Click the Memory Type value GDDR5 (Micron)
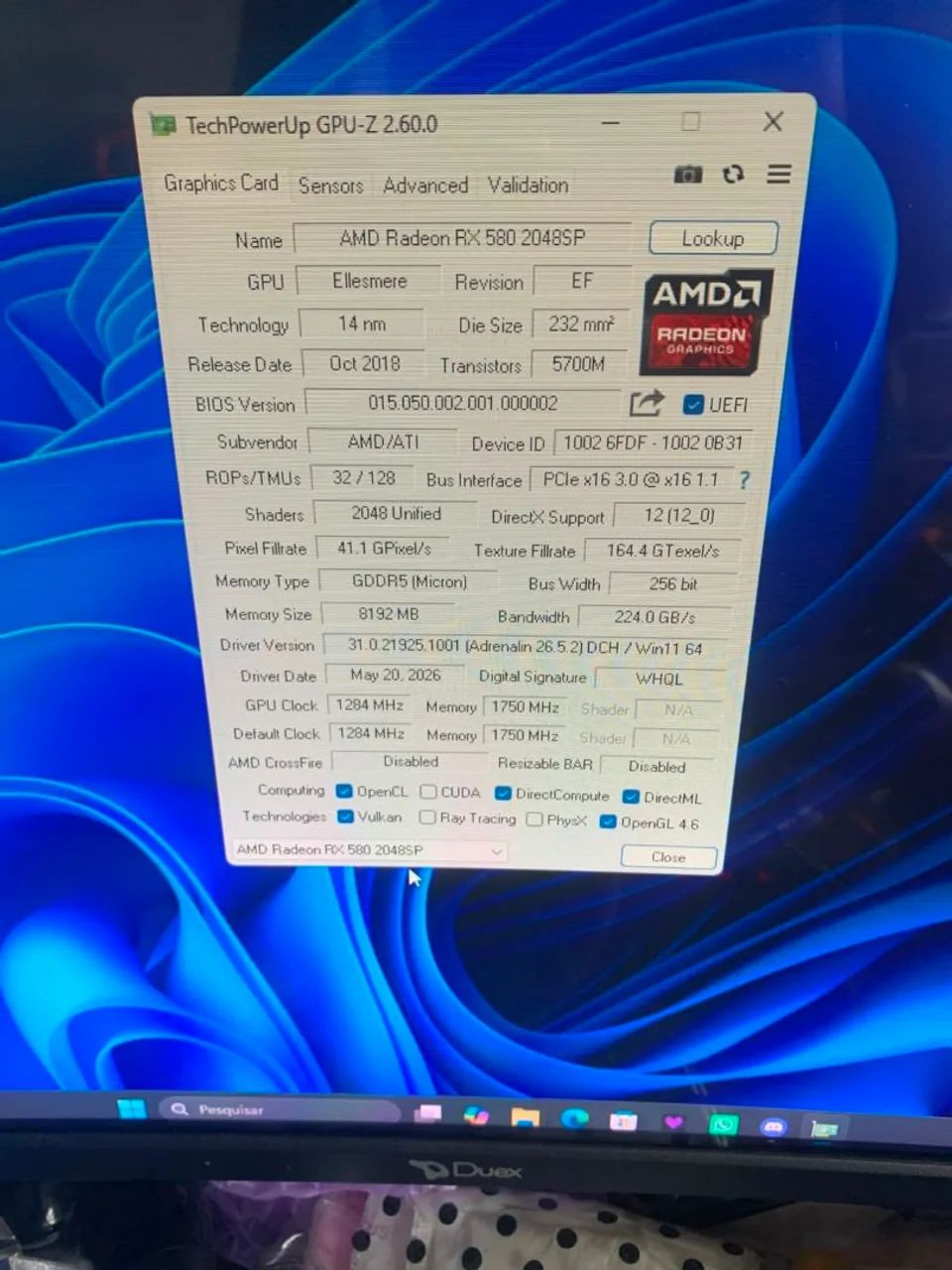Viewport: 952px width, 1270px height. click(410, 581)
